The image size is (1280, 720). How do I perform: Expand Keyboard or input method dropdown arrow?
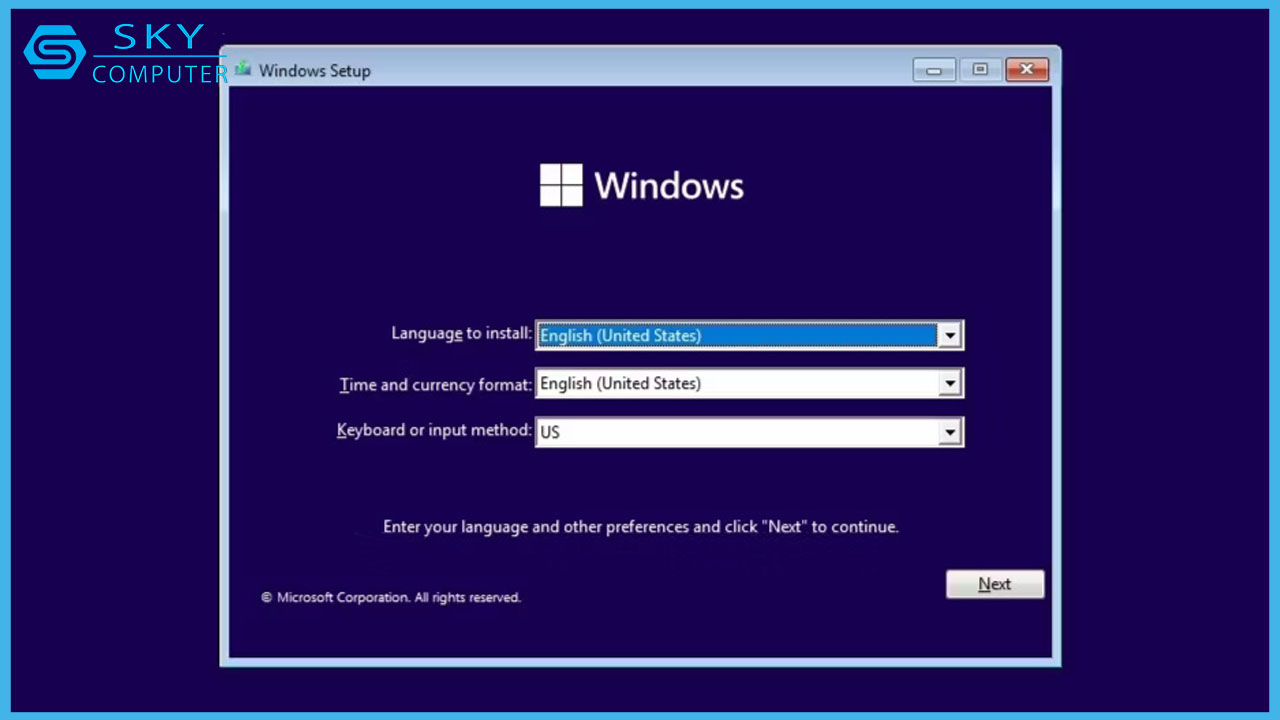pos(949,432)
